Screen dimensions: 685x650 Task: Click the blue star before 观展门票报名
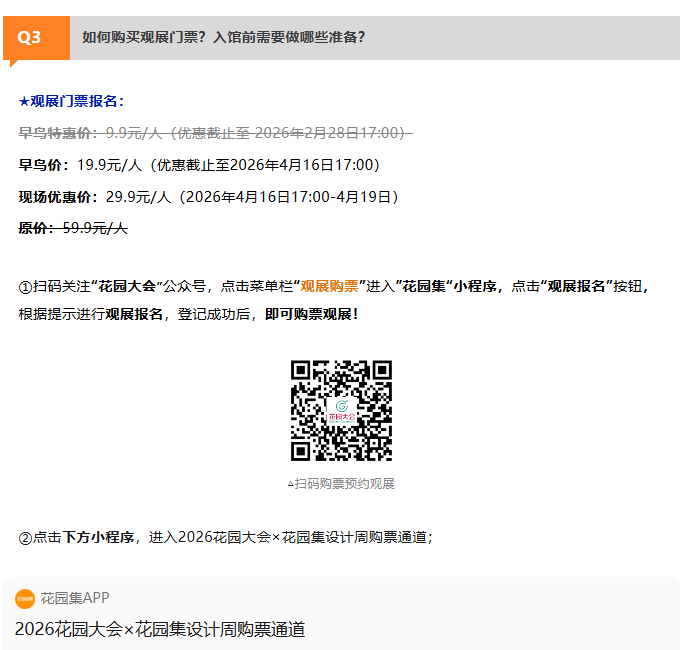[x=24, y=101]
